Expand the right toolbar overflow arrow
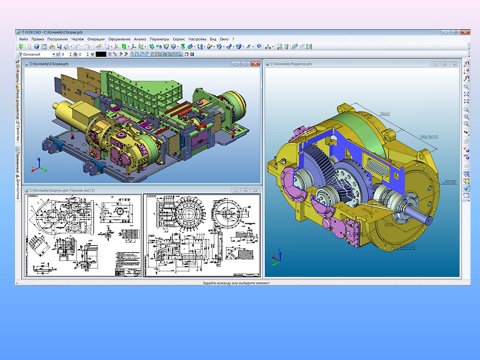 click(467, 201)
